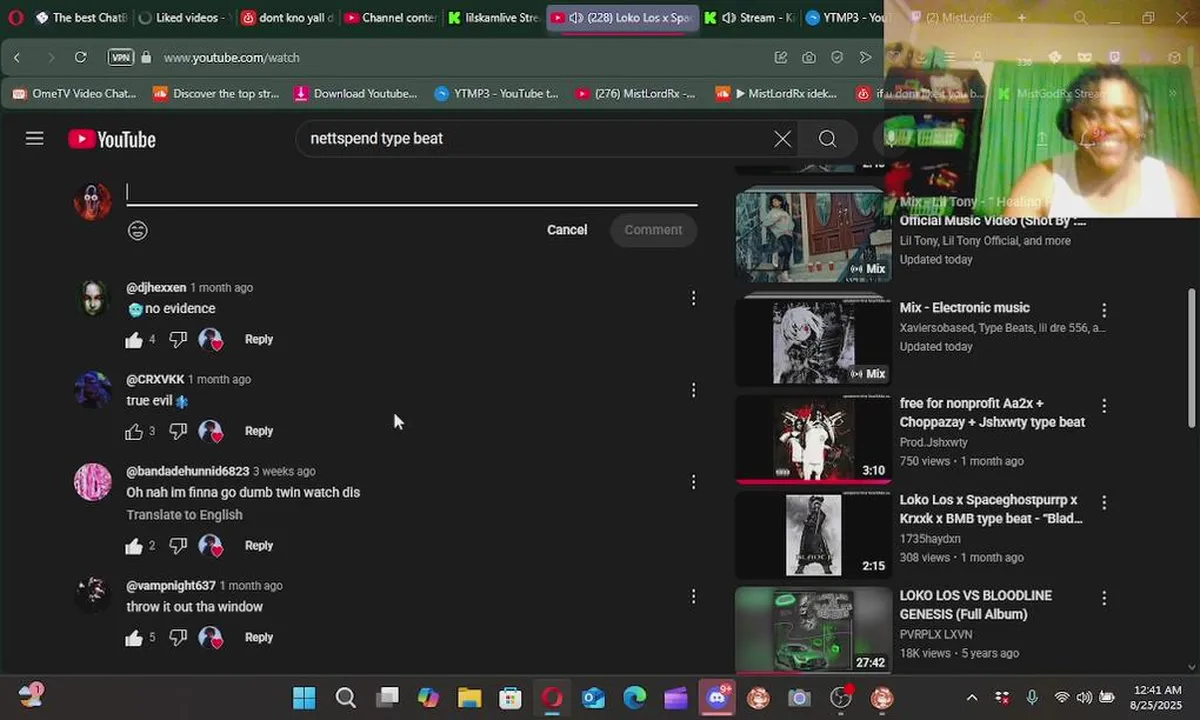Viewport: 1200px width, 720px height.
Task: Open OmeTV Video Chat bookmark
Action: pos(75,94)
